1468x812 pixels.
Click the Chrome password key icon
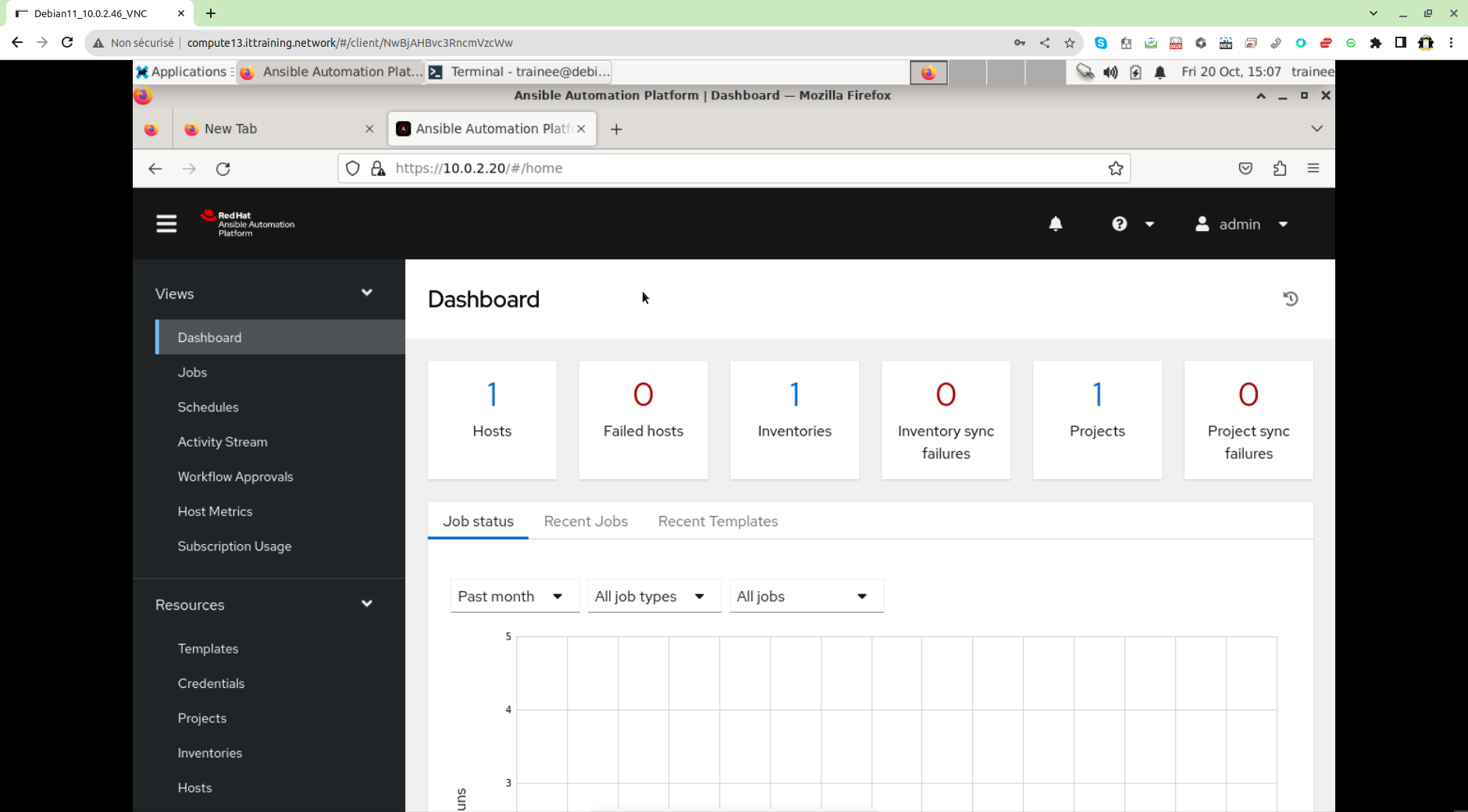coord(1020,43)
